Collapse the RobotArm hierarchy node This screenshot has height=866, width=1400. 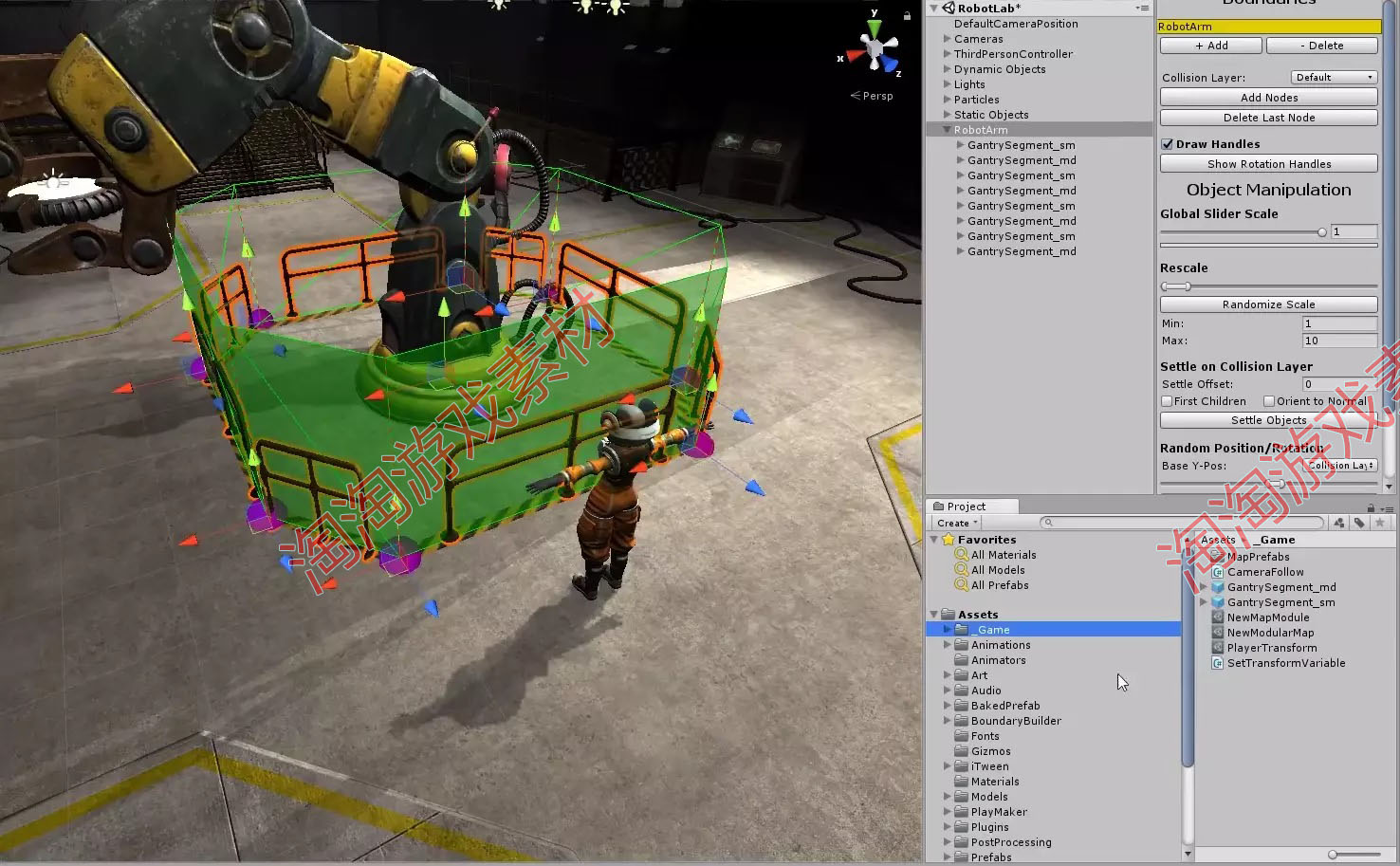coord(947,130)
